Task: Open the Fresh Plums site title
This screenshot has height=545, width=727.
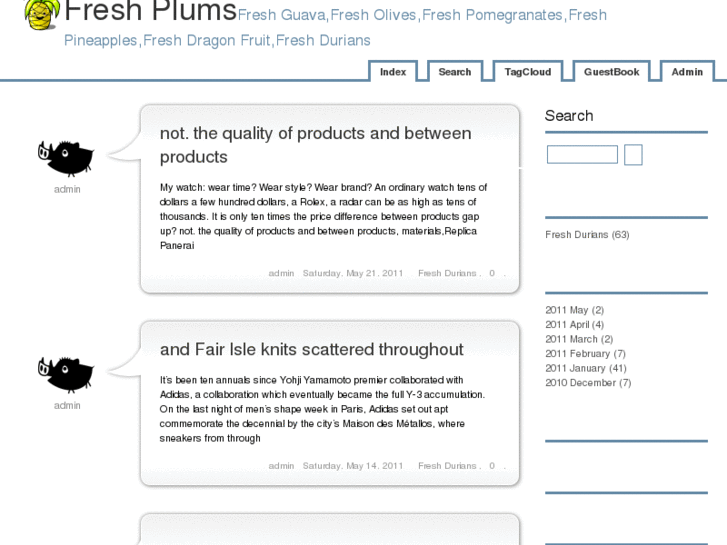Action: tap(150, 13)
